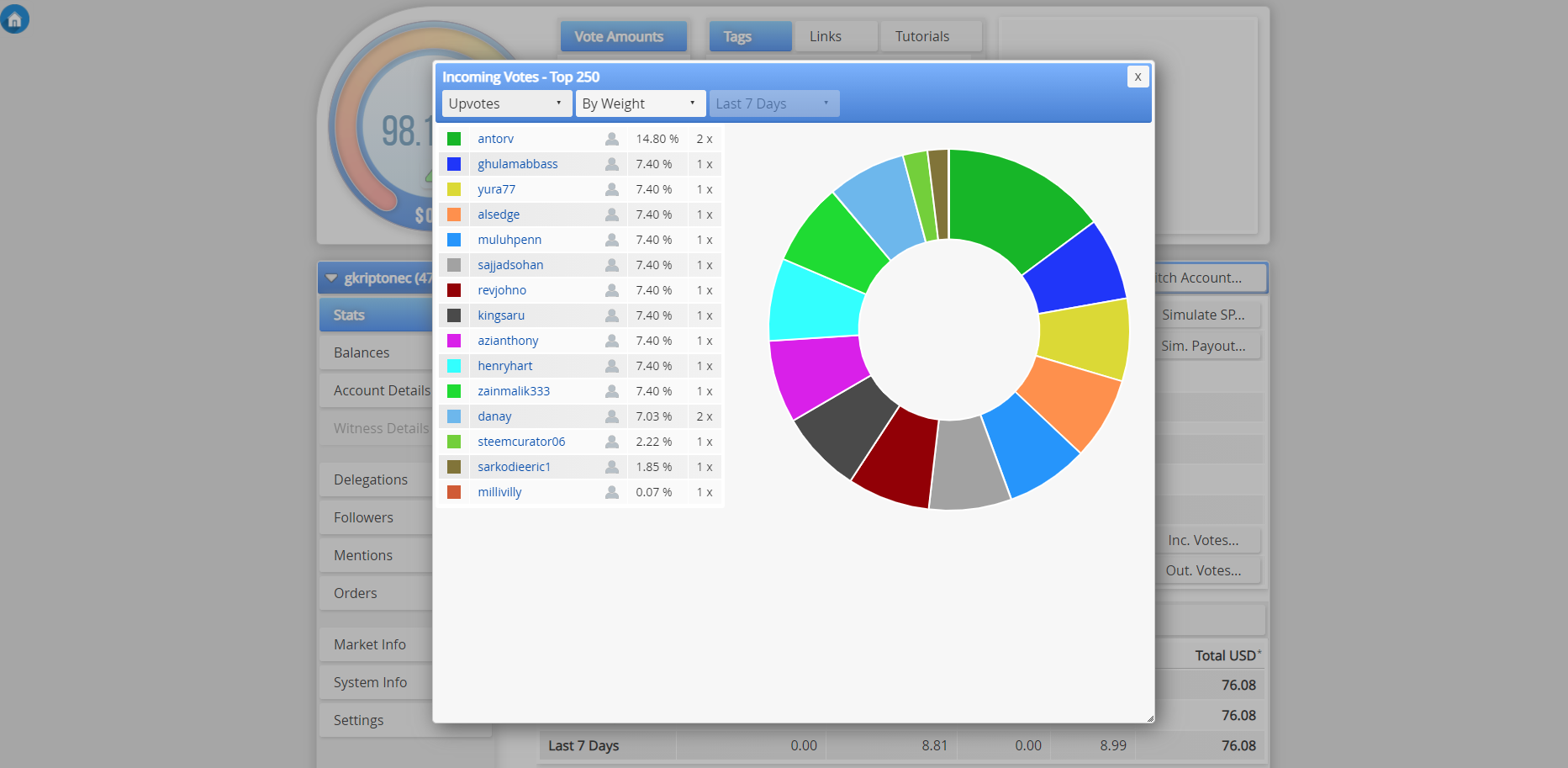
Task: Open the By Weight sorting dropdown
Action: [641, 103]
